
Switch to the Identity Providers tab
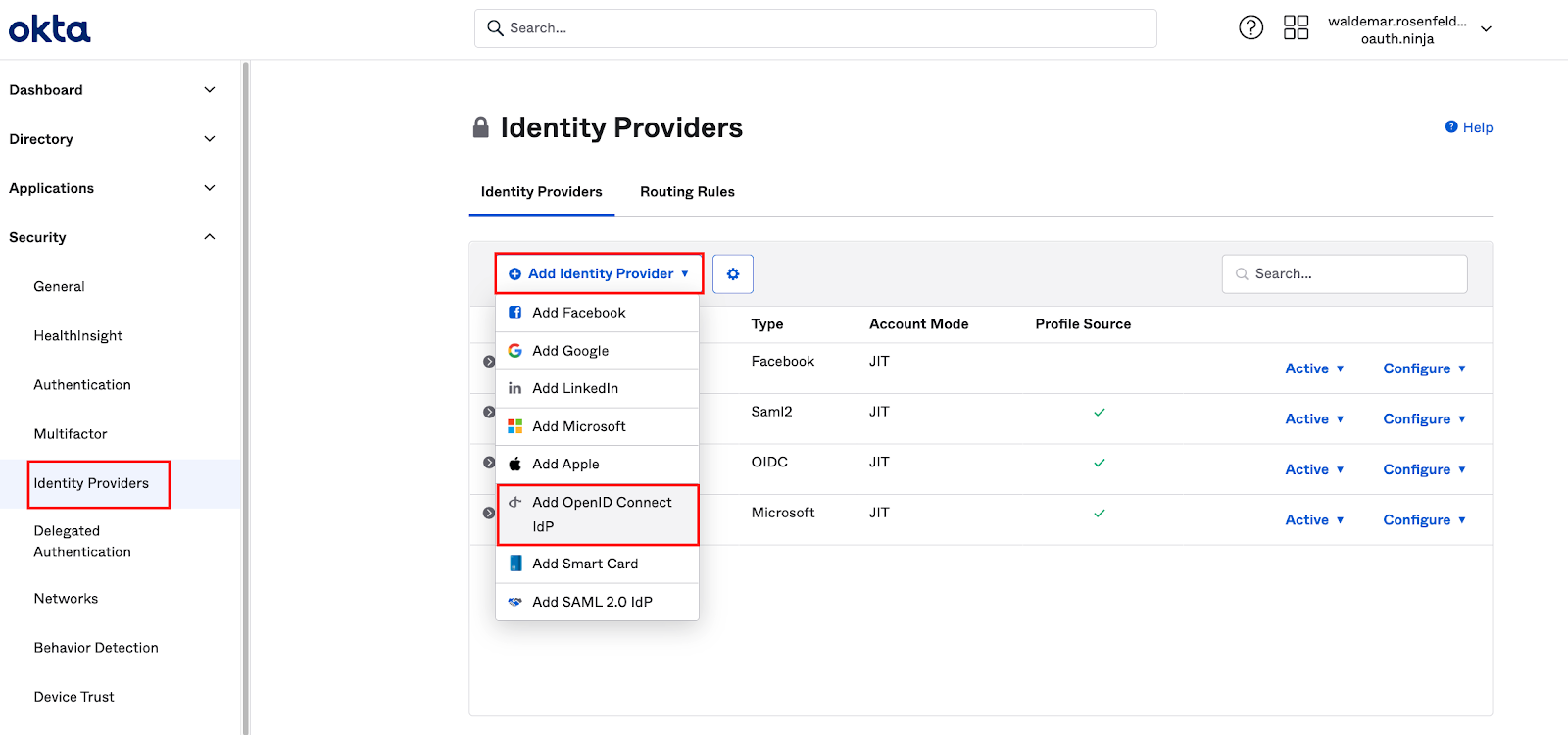click(x=541, y=192)
